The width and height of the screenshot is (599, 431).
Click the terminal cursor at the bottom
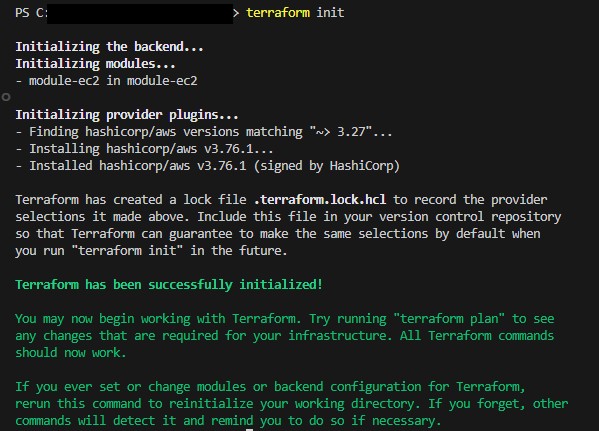click(x=249, y=429)
